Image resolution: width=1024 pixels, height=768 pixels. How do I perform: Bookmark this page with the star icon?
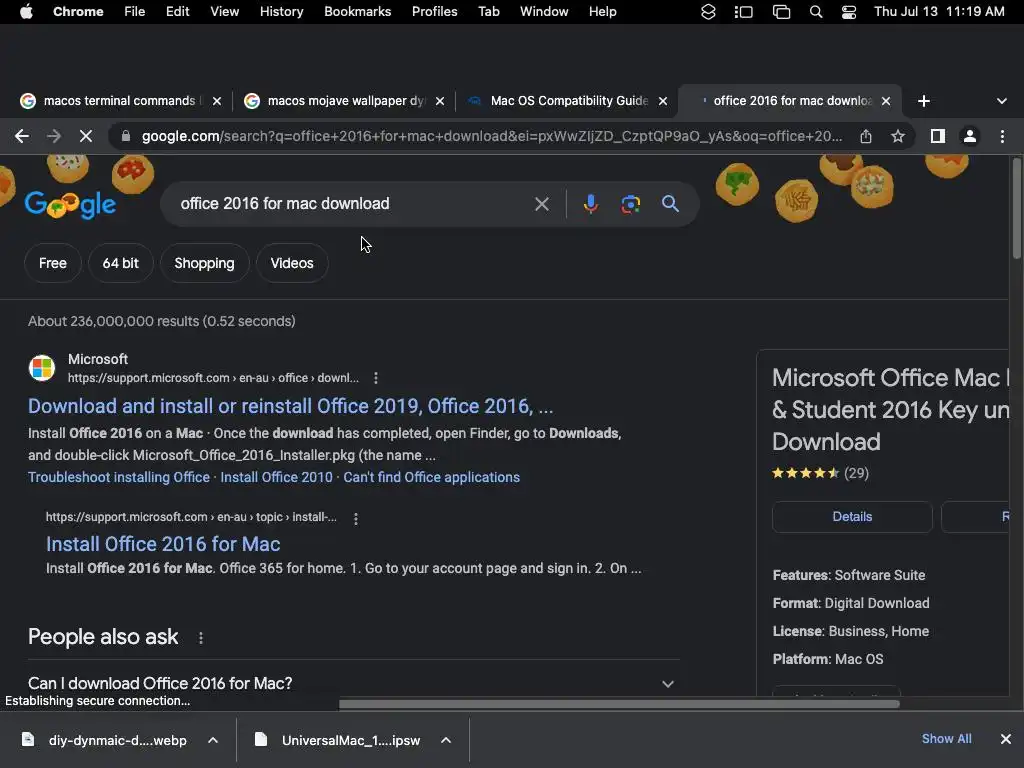[x=898, y=136]
